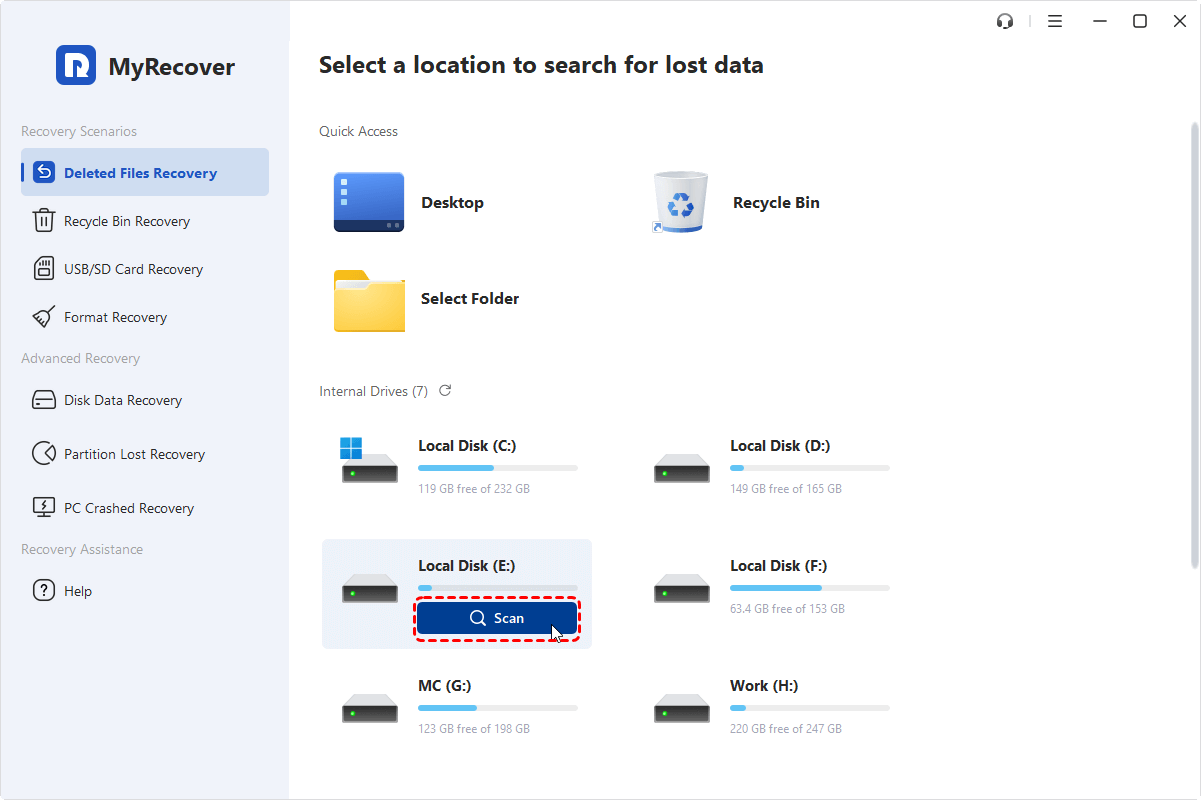Switch to Recycle Bin Recovery

(126, 221)
